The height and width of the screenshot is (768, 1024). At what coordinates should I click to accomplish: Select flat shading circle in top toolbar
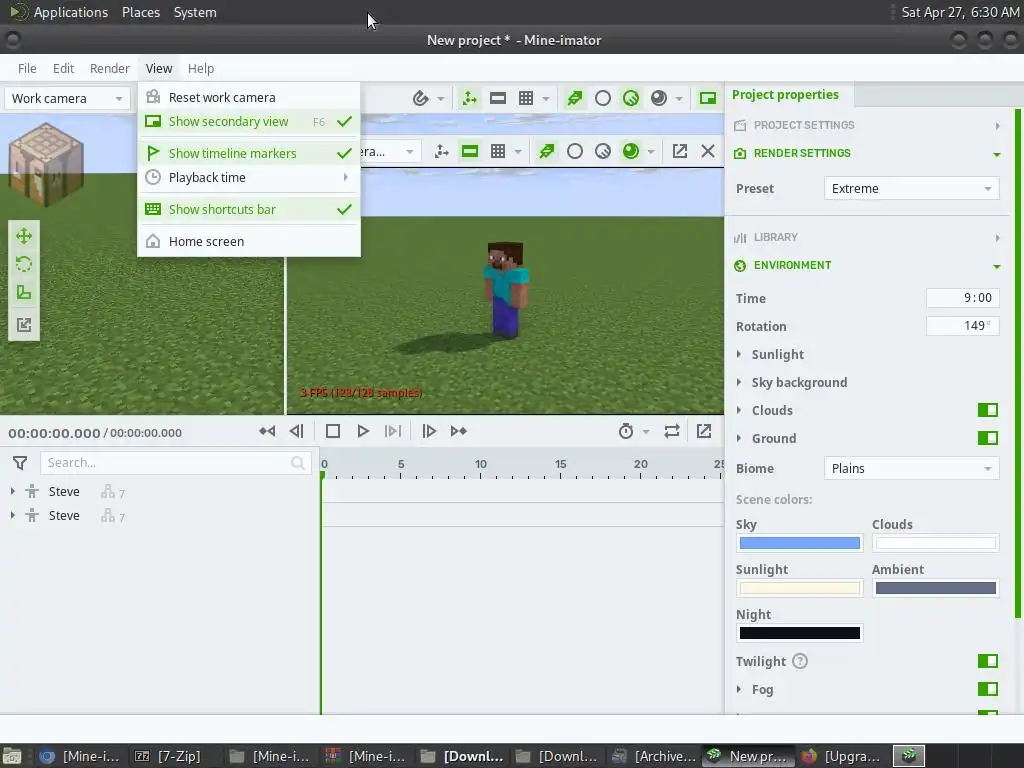[603, 99]
